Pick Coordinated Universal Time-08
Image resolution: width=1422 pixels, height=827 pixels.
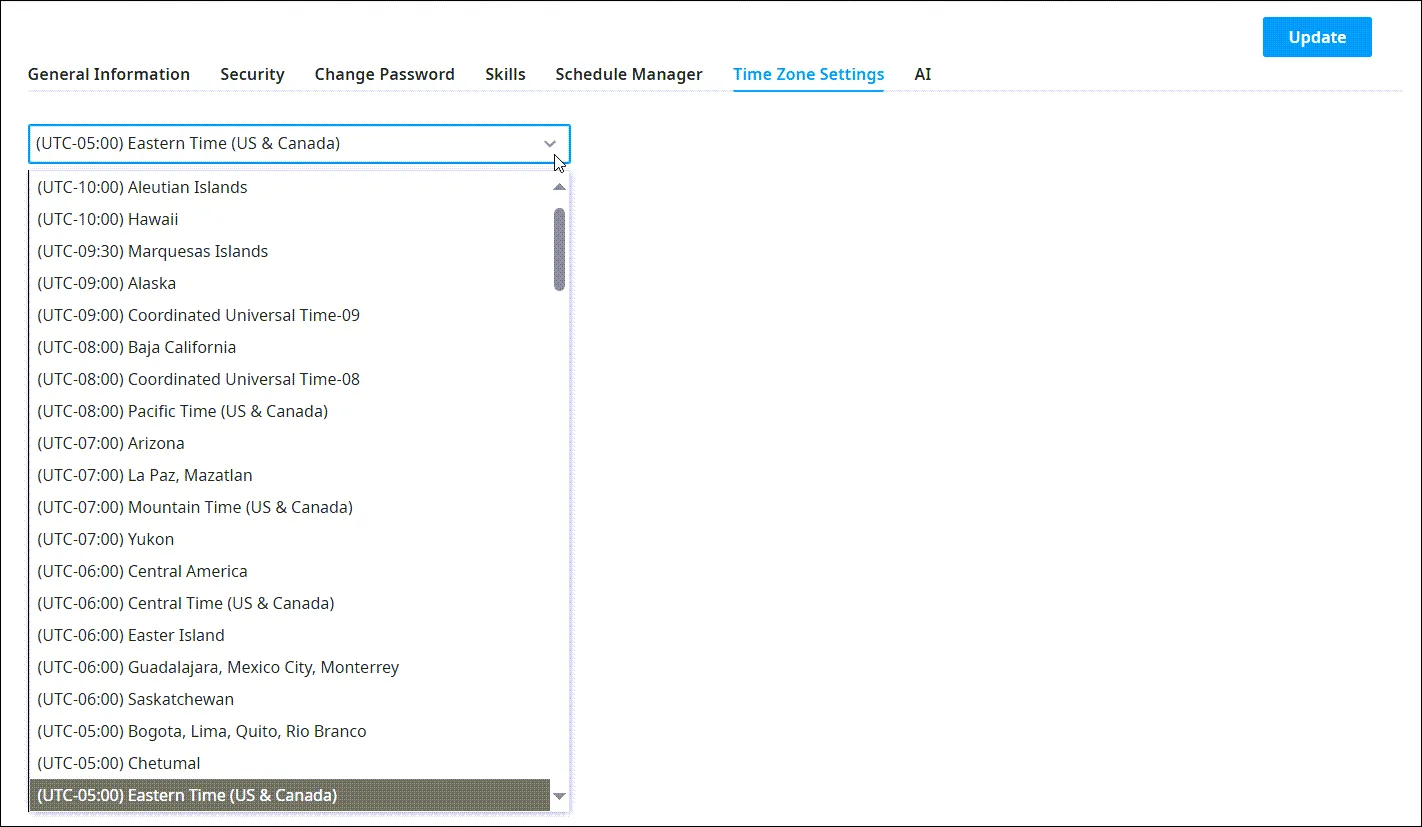pos(290,379)
